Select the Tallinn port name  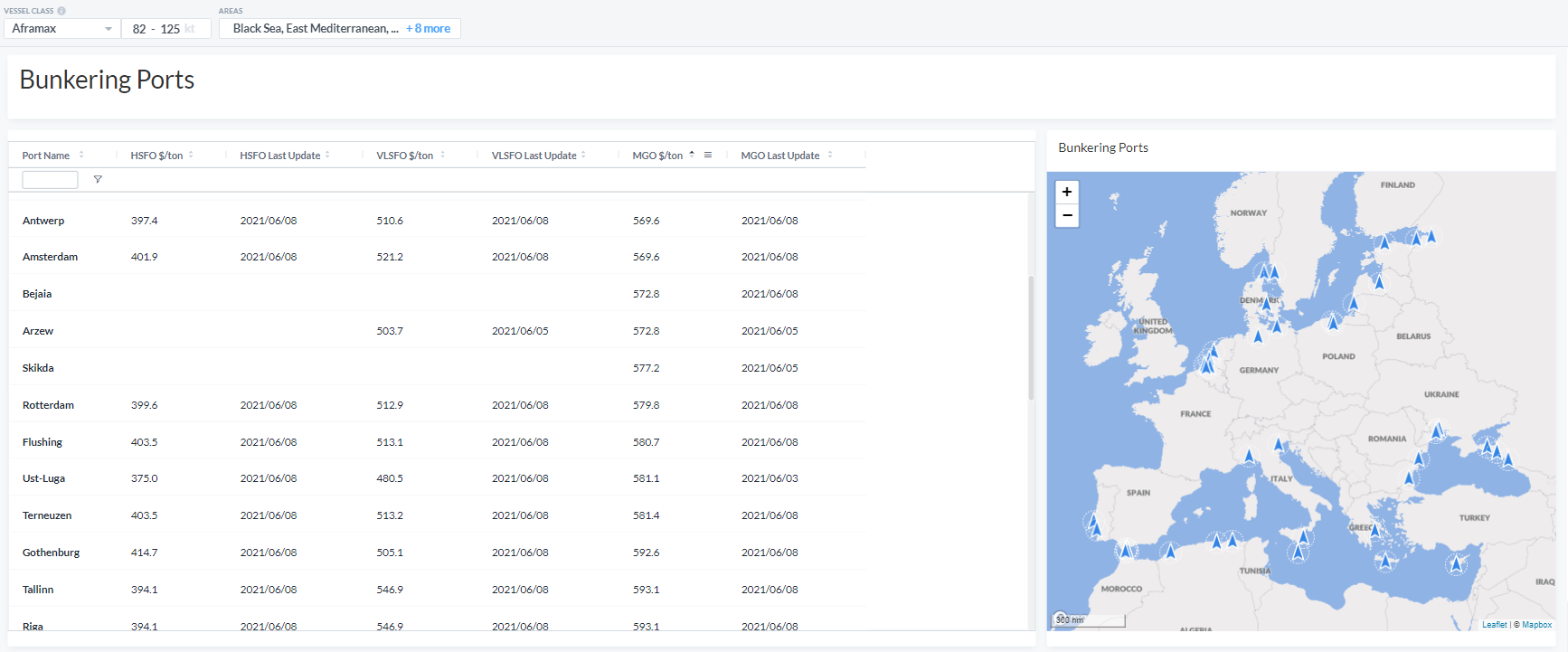click(x=38, y=590)
